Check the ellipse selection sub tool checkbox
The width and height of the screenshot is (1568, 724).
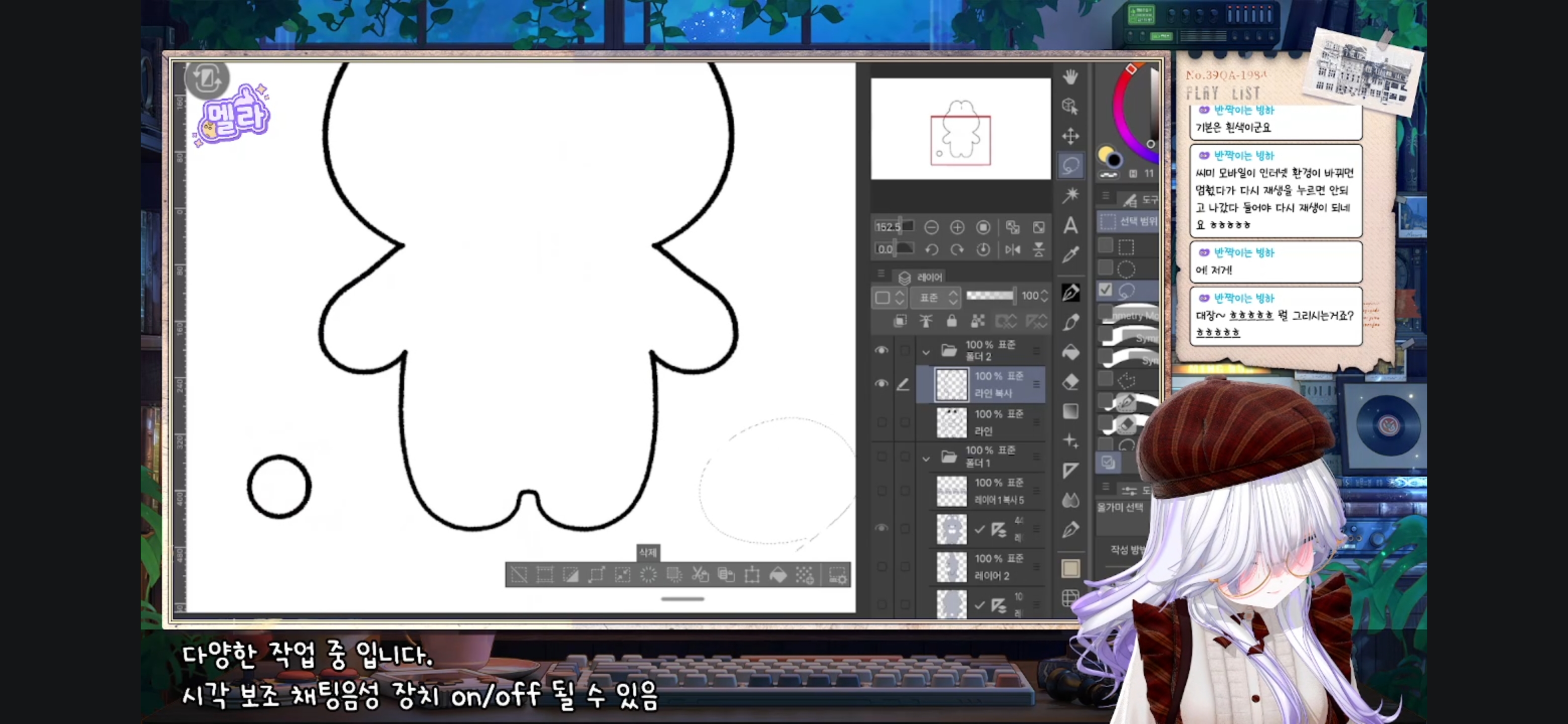1106,267
